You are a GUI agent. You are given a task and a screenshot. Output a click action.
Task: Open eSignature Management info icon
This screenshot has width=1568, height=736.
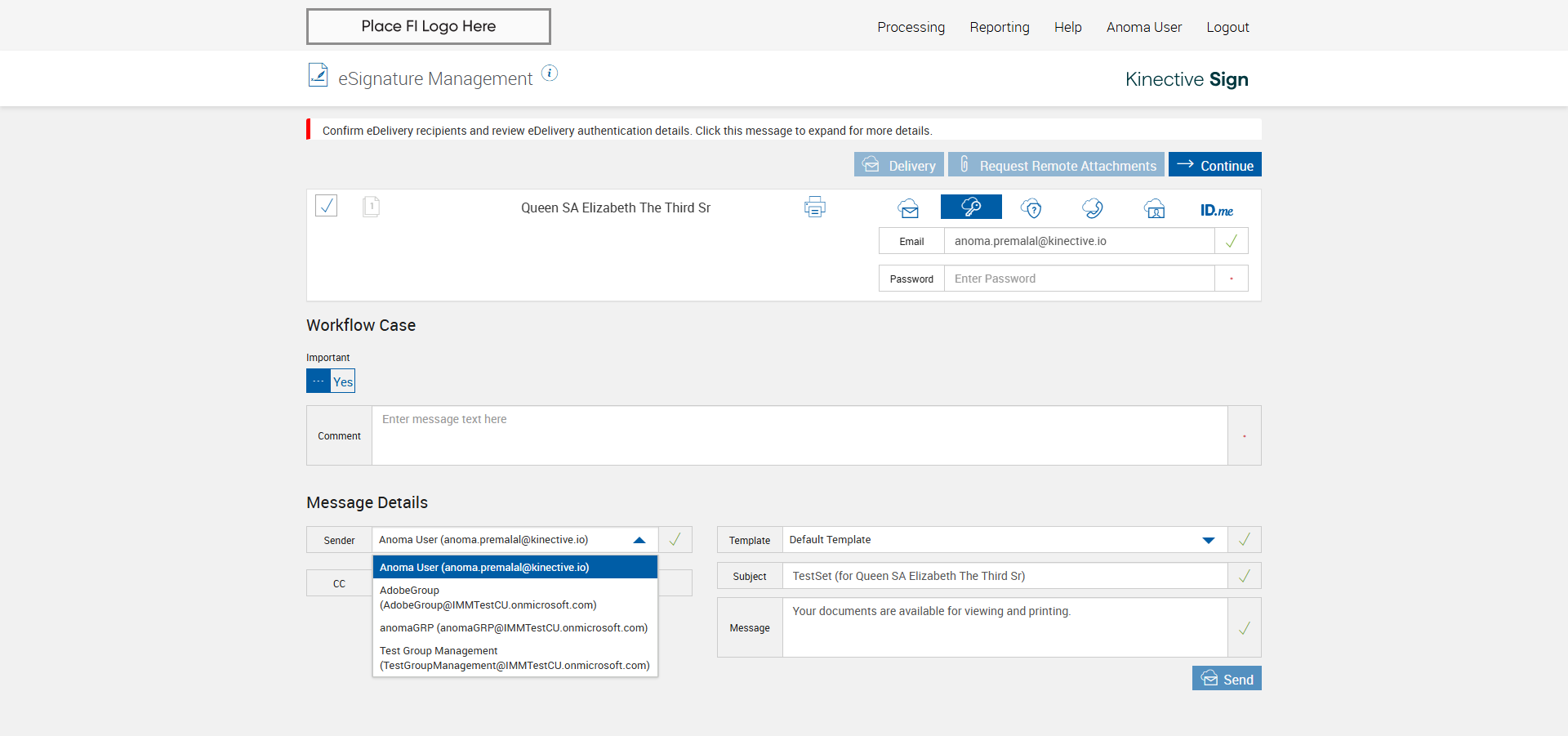click(x=550, y=74)
